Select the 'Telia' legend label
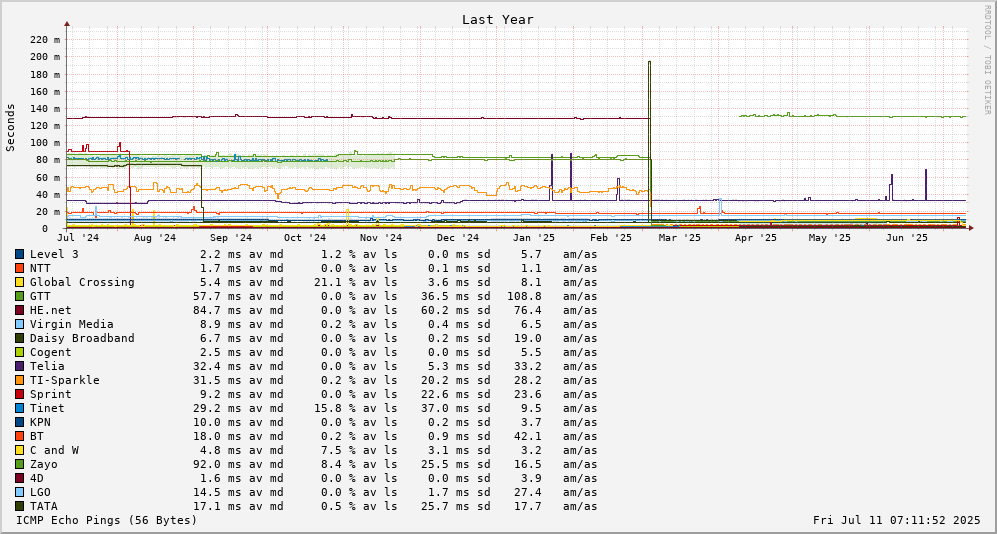 [47, 366]
